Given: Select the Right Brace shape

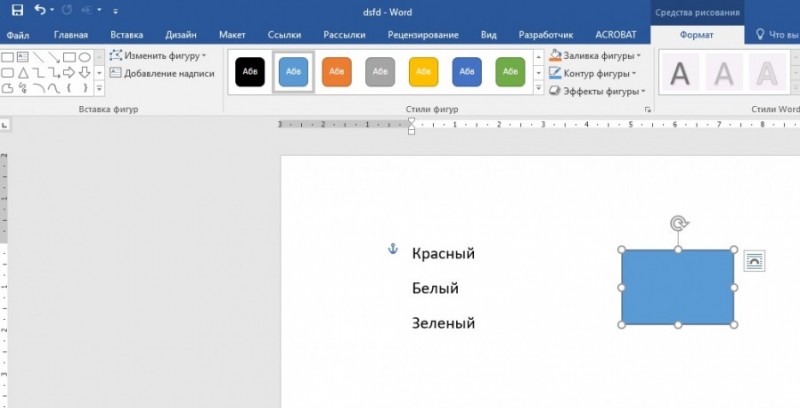Looking at the screenshot, I should (85, 88).
